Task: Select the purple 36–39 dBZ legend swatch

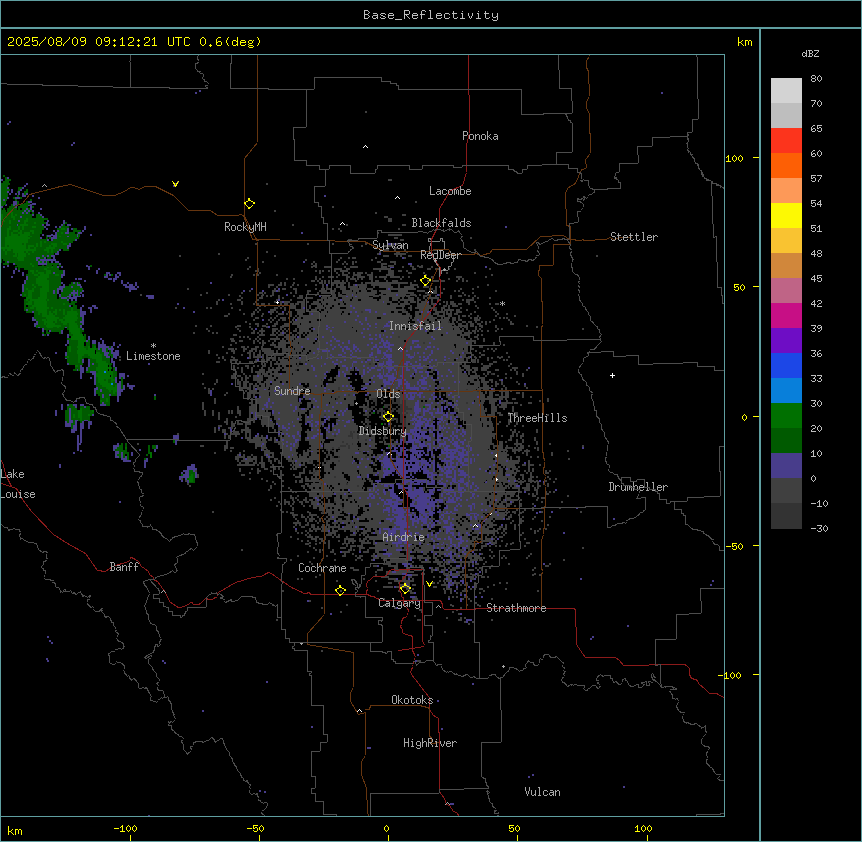Action: click(786, 341)
